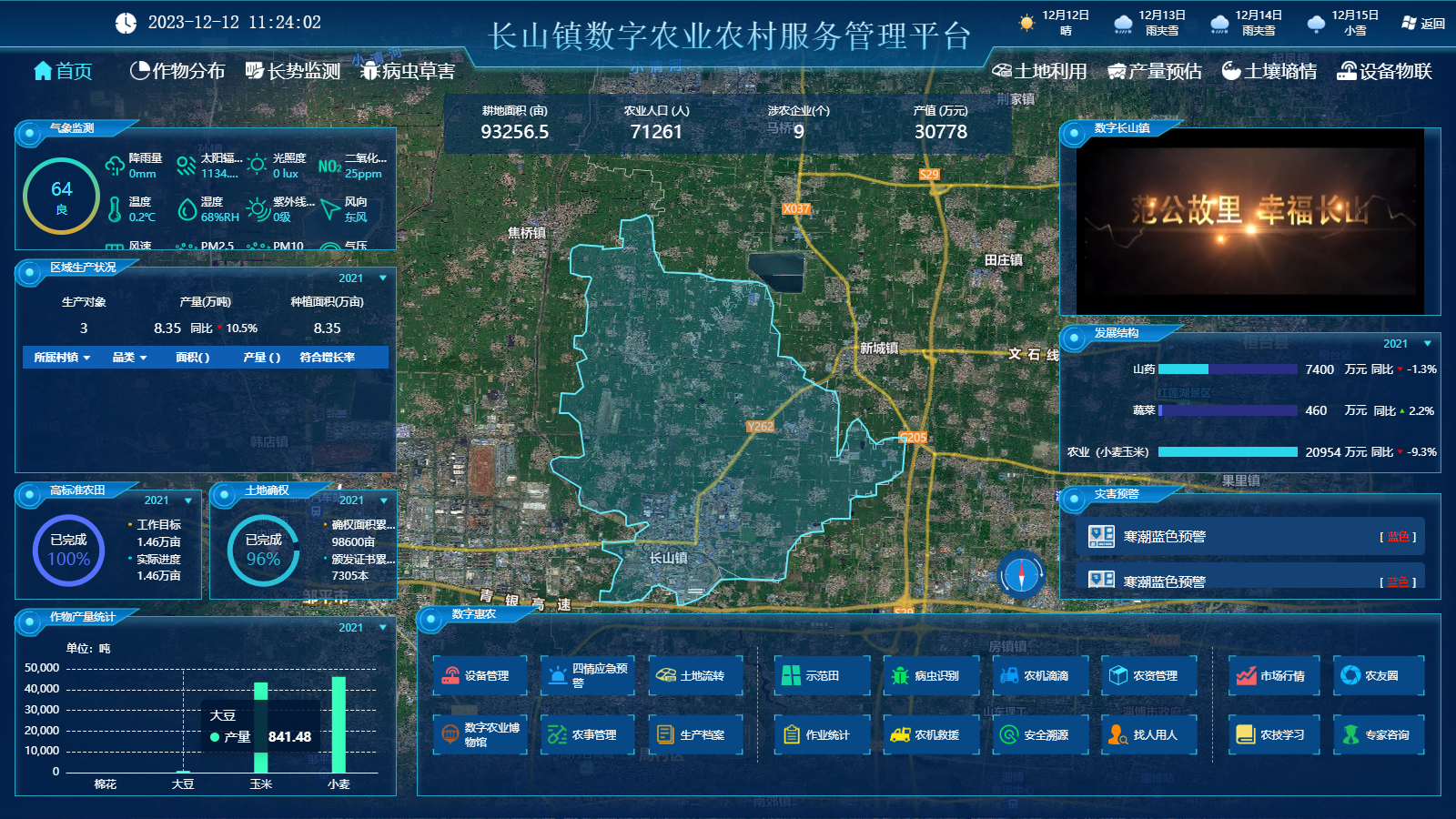
Task: Click the 土地确权 96% completion ring
Action: (x=263, y=550)
